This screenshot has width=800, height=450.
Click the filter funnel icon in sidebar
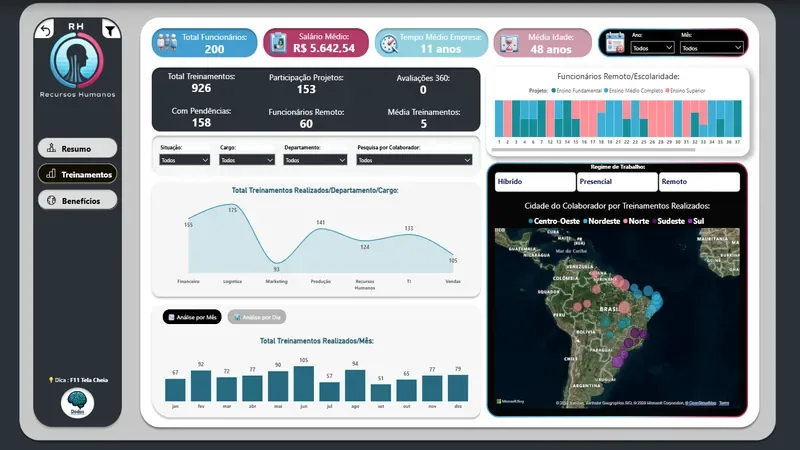click(x=110, y=30)
